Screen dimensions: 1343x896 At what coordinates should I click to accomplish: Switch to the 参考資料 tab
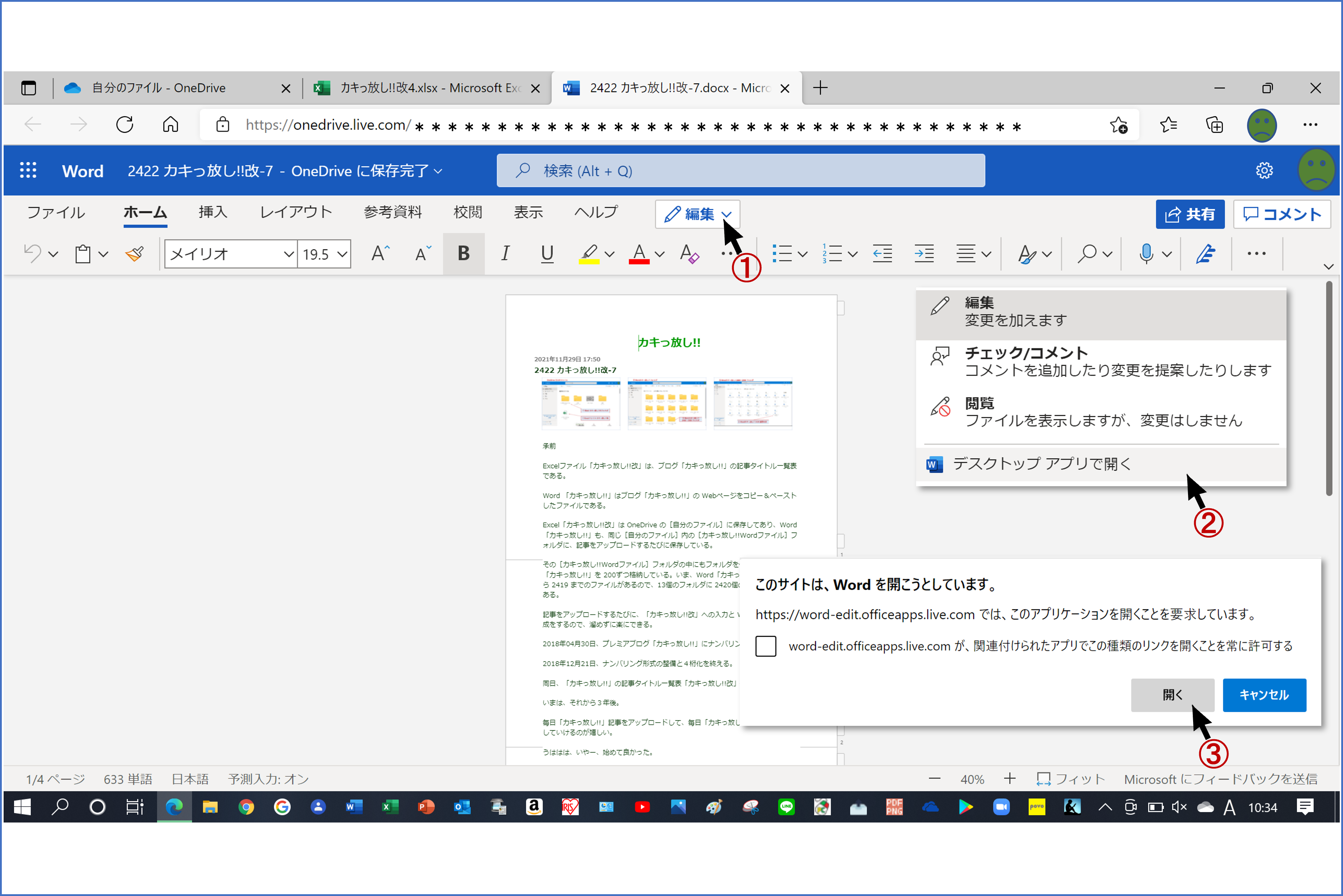pyautogui.click(x=393, y=212)
